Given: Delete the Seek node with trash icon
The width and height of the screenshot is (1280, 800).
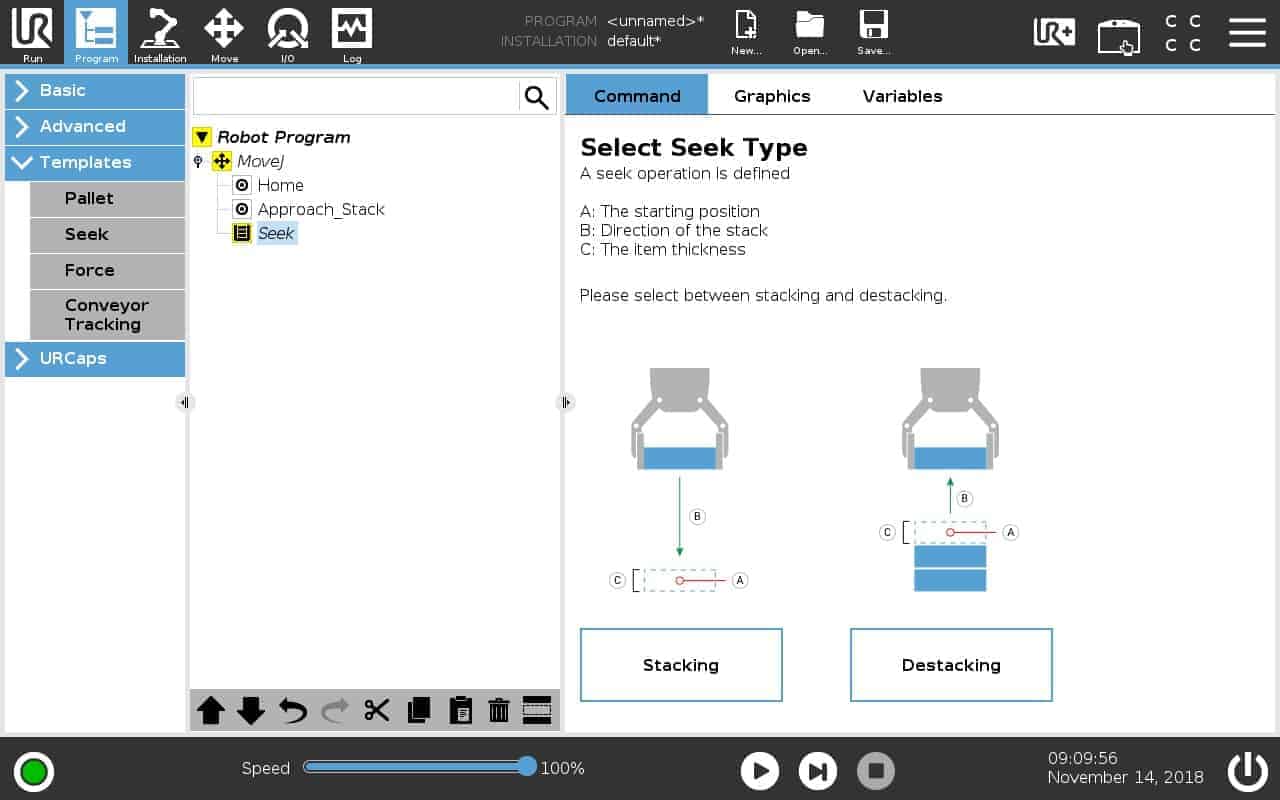Looking at the screenshot, I should pyautogui.click(x=499, y=710).
